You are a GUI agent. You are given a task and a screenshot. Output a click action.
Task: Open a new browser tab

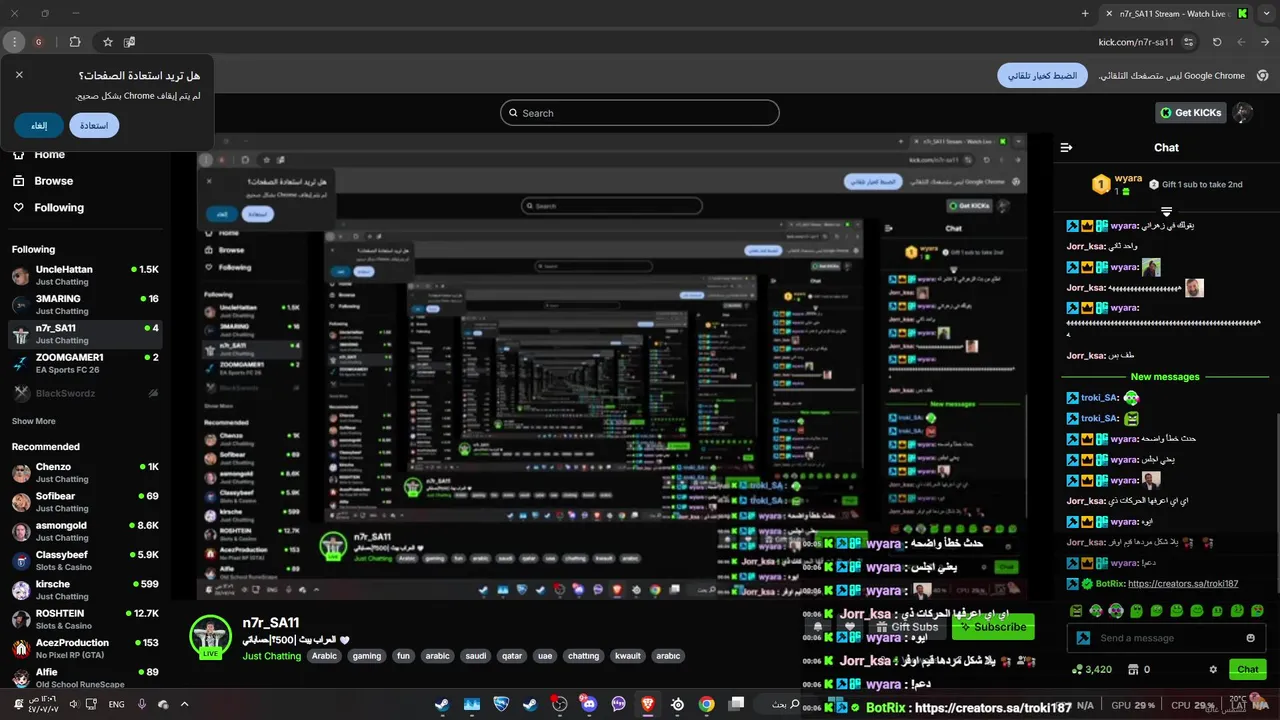click(x=1085, y=13)
